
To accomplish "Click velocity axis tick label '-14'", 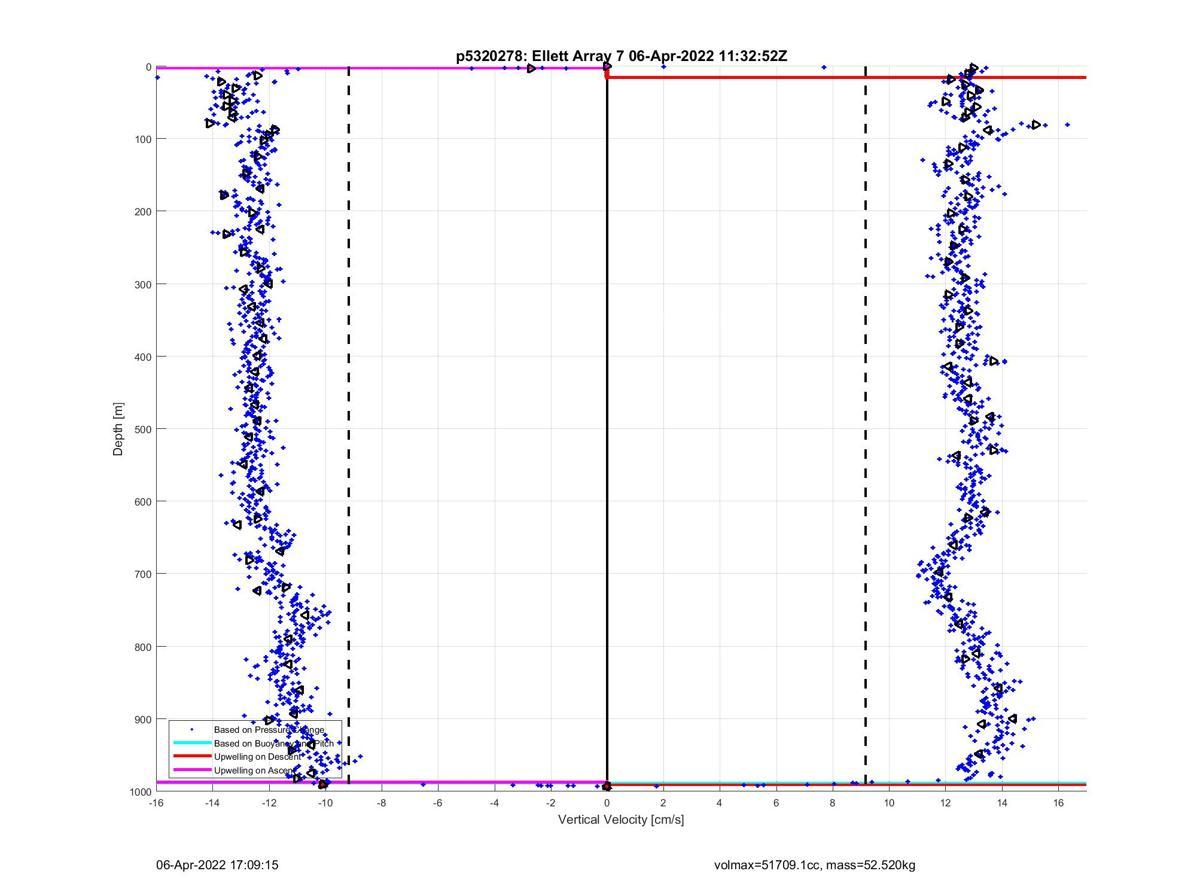I will click(212, 803).
